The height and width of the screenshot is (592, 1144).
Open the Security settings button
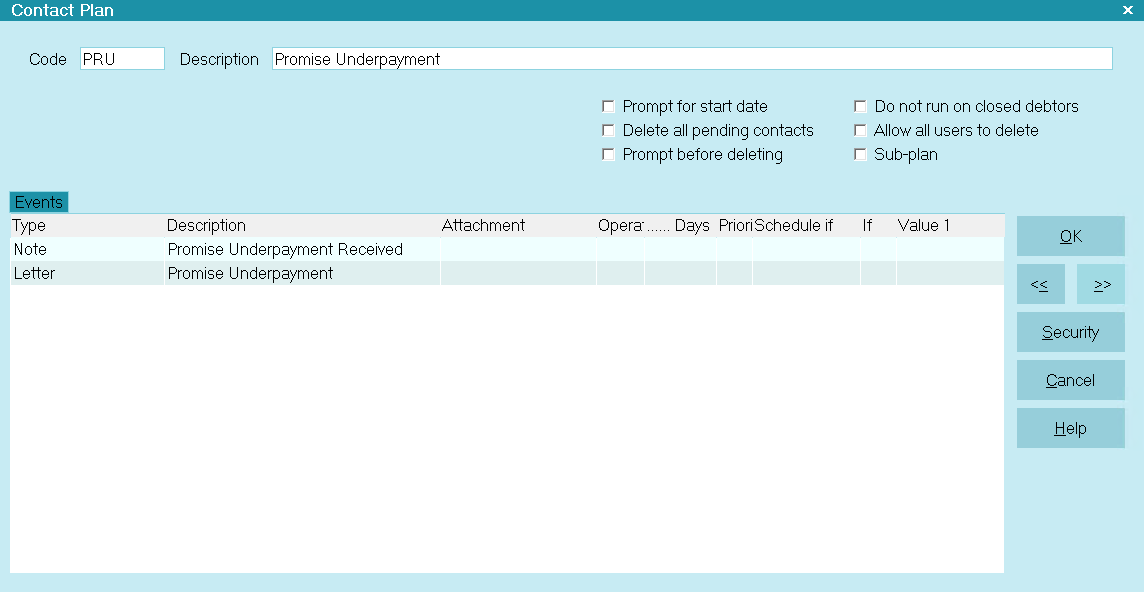(x=1070, y=332)
